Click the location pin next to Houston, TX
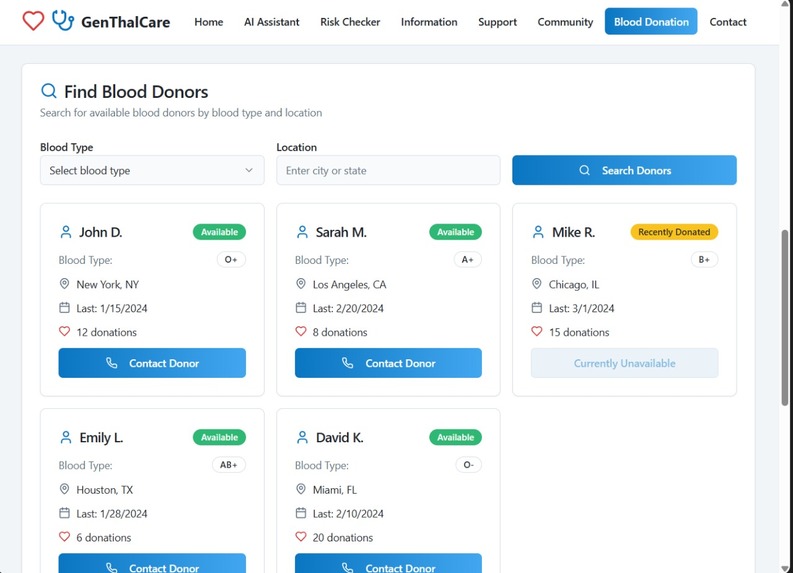This screenshot has height=573, width=793. [x=64, y=489]
